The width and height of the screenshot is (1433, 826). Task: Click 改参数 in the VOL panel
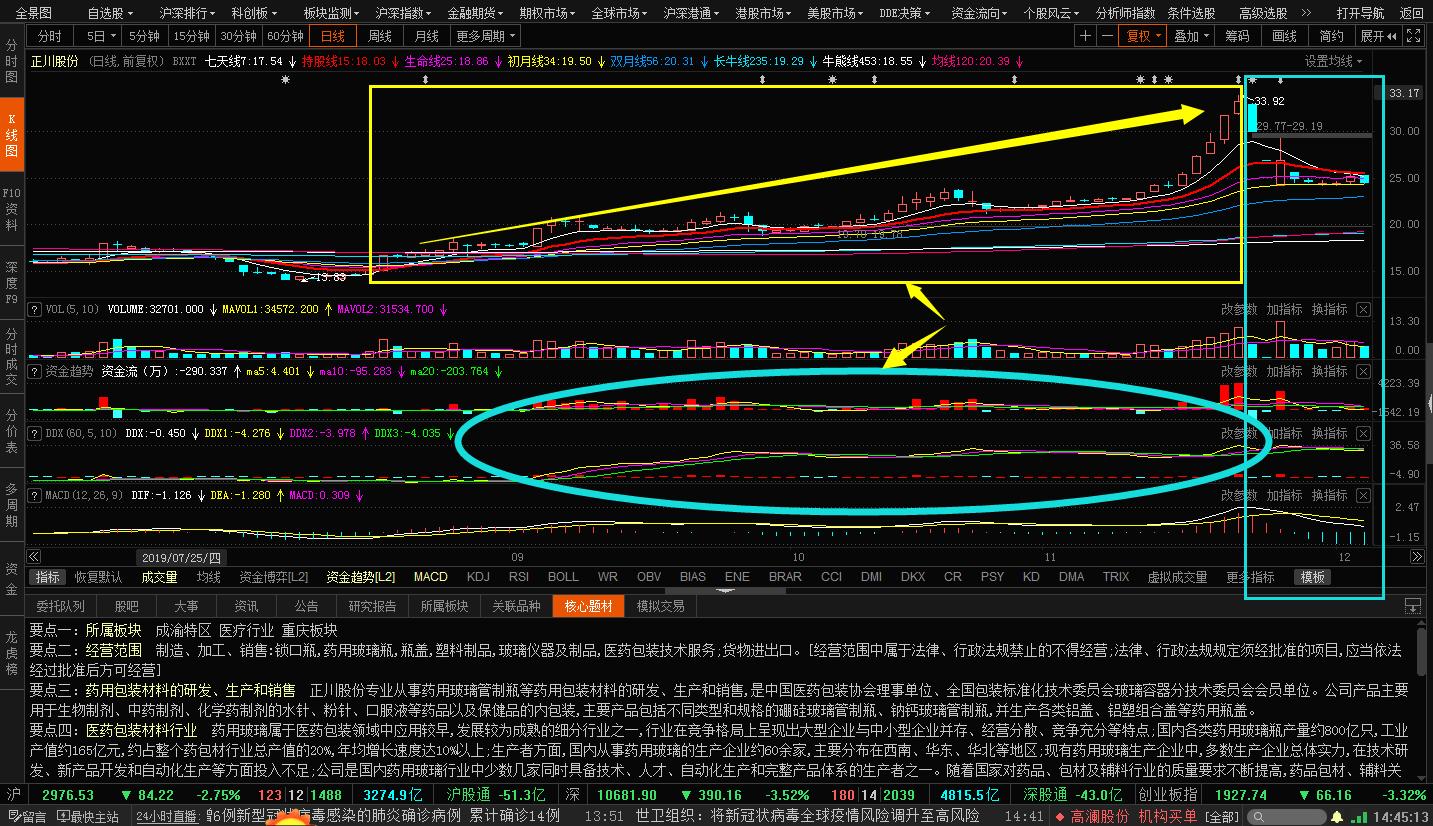tap(1238, 310)
